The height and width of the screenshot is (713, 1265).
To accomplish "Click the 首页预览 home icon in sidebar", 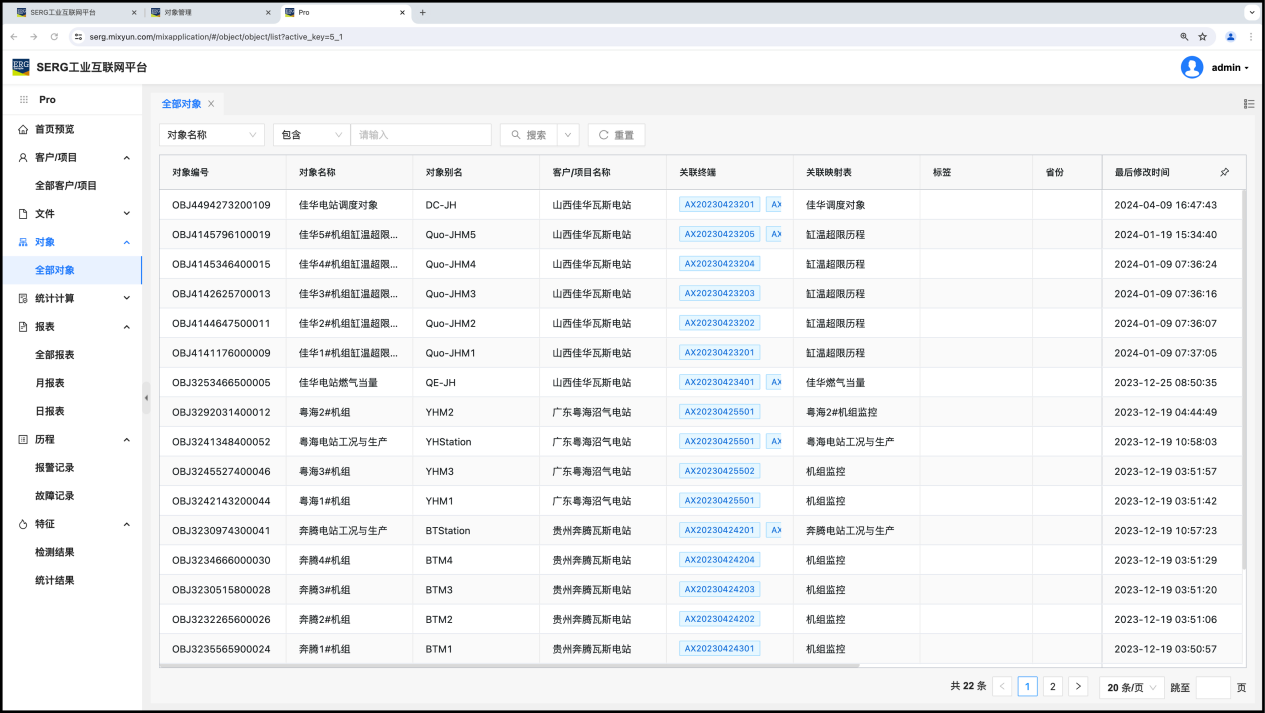I will pos(23,129).
